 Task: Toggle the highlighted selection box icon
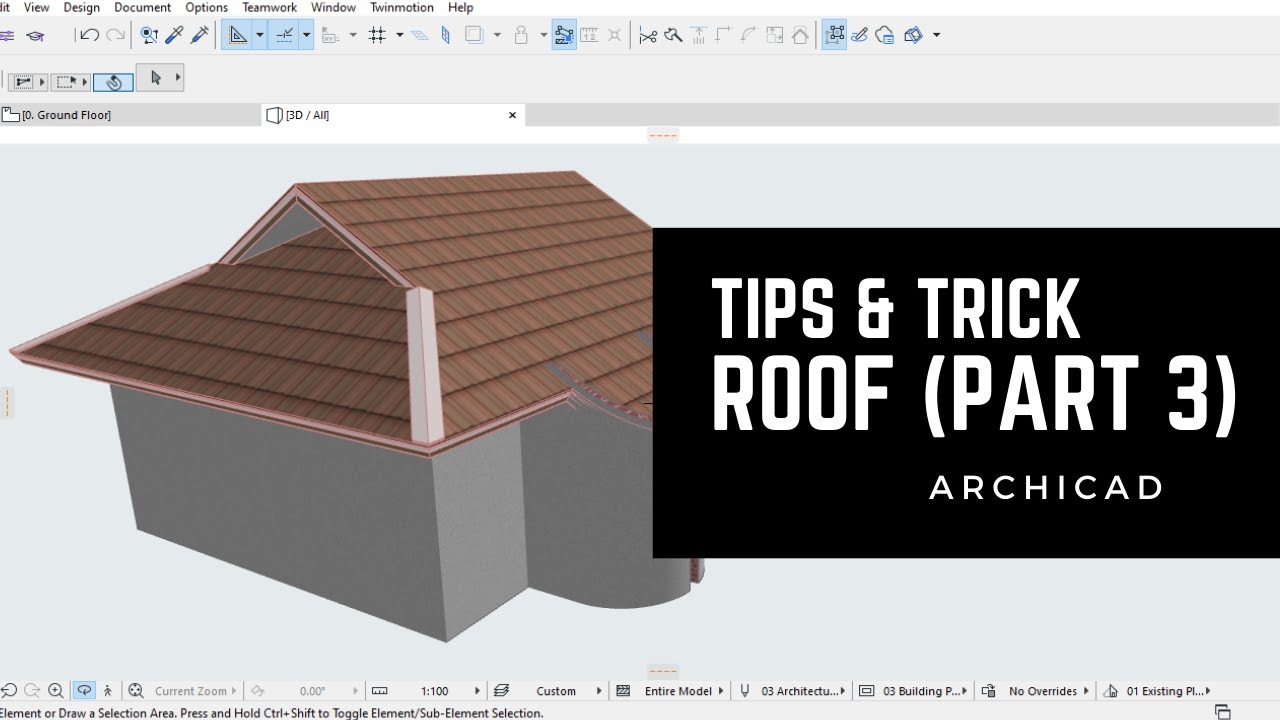(x=834, y=35)
